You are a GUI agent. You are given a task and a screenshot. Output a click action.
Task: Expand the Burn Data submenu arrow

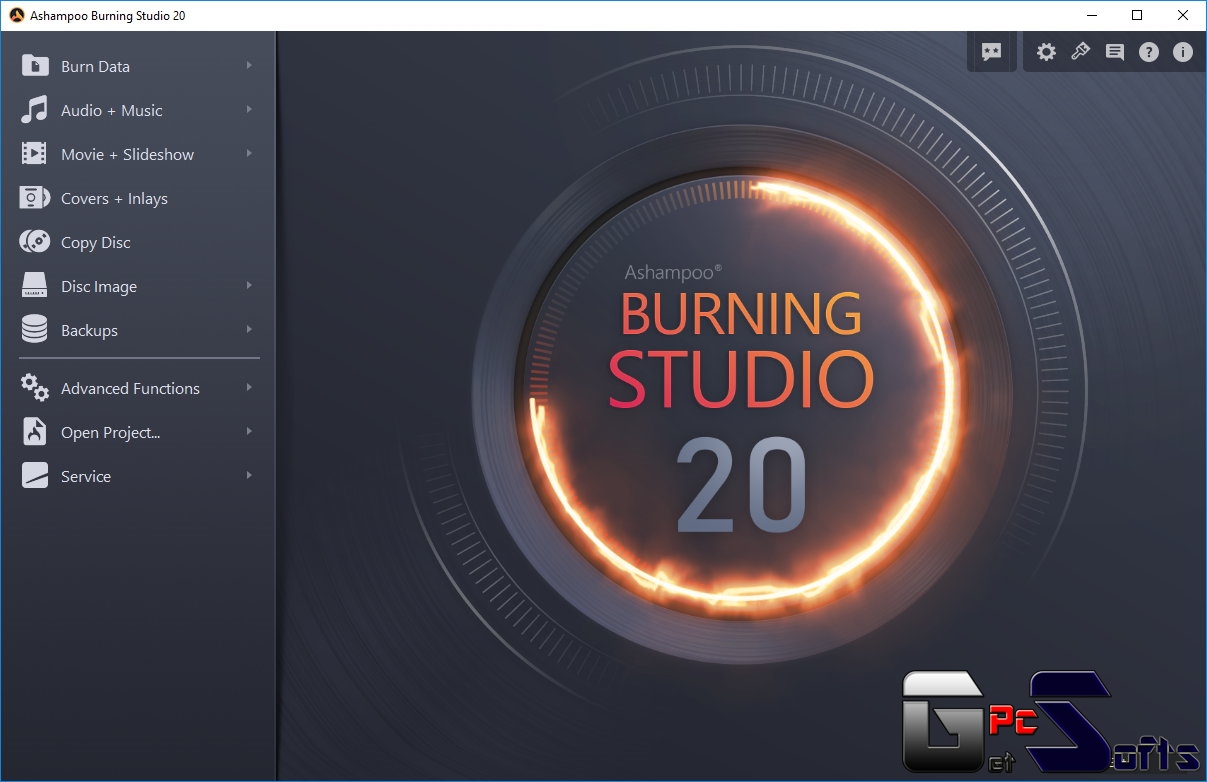[x=249, y=66]
